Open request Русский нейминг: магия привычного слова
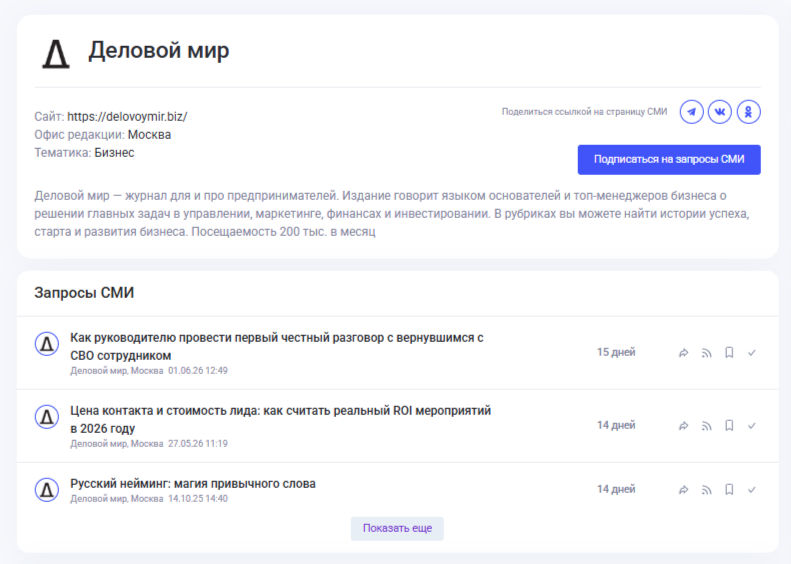Image resolution: width=791 pixels, height=564 pixels. [x=193, y=483]
